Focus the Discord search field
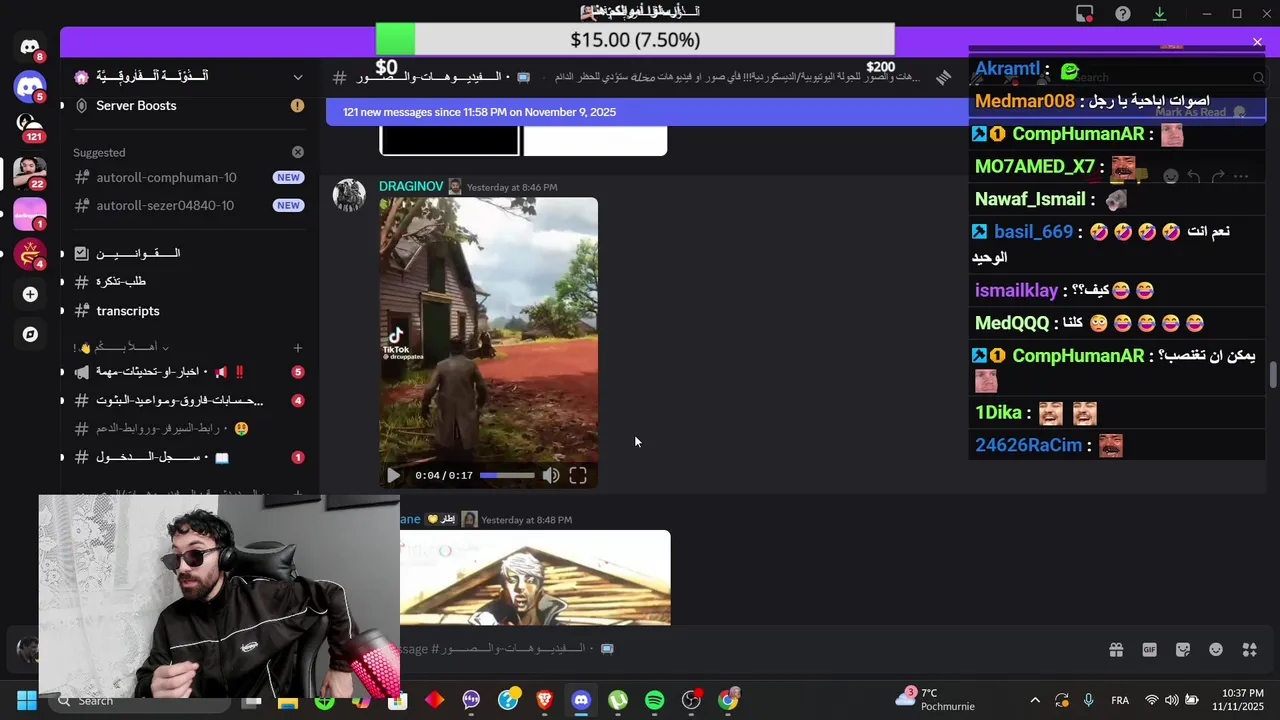 tap(1165, 77)
